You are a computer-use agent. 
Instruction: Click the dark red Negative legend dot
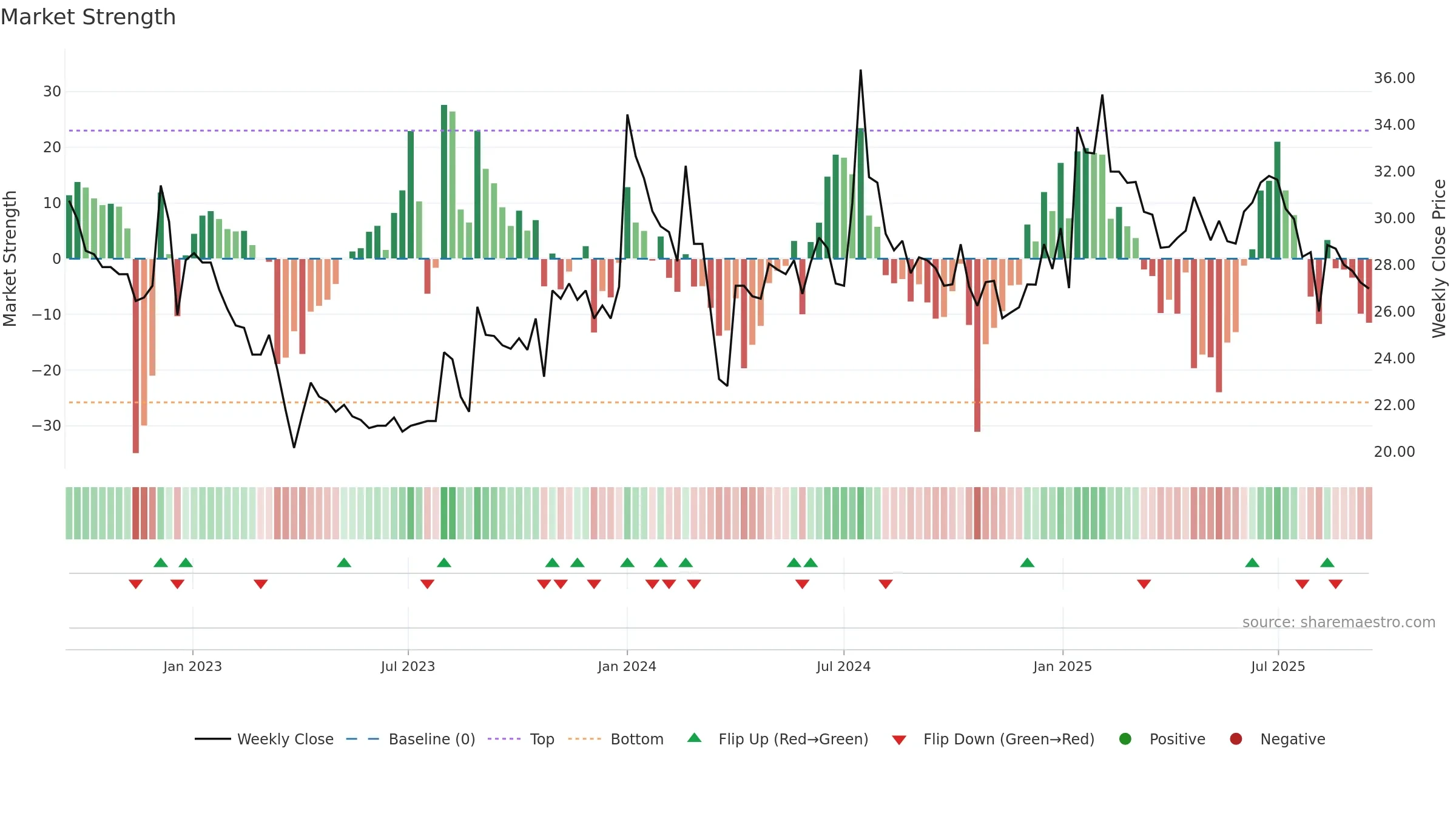(x=1236, y=739)
